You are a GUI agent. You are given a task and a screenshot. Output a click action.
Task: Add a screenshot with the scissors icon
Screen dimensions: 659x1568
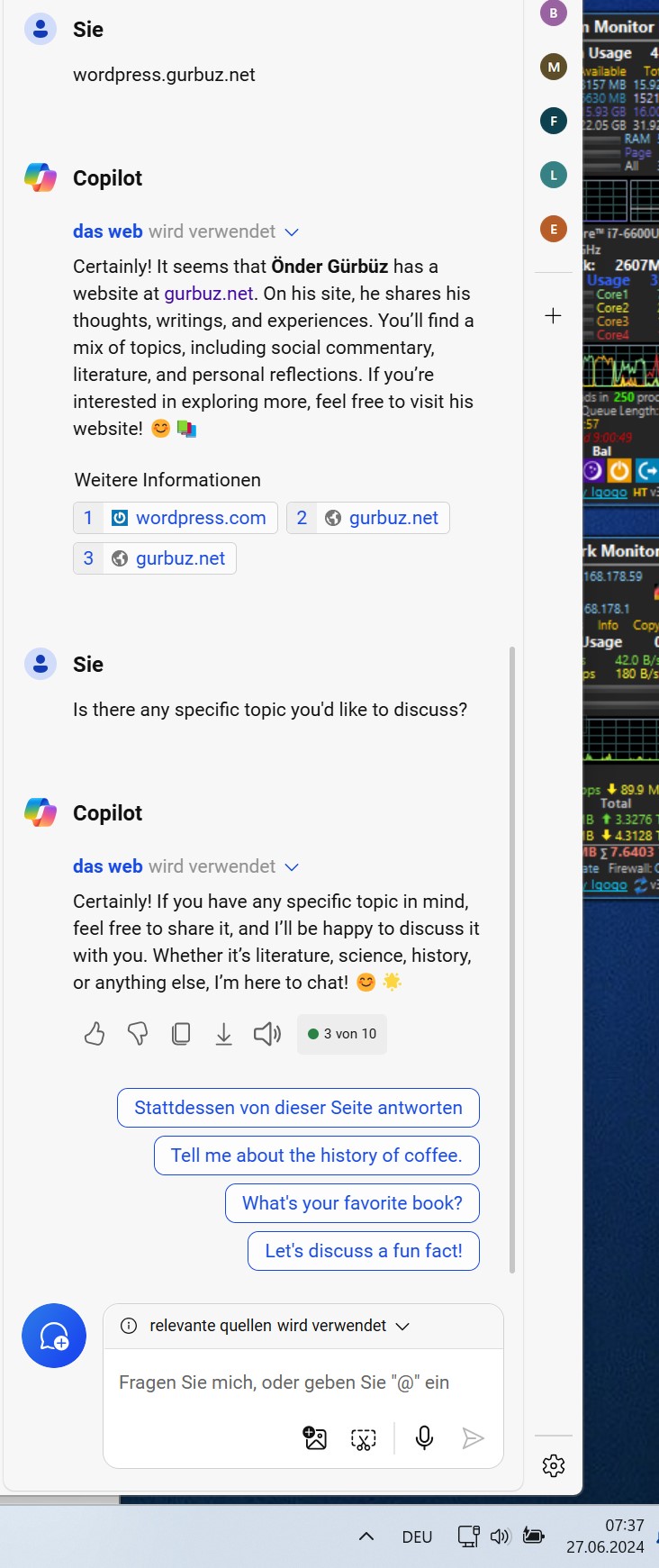[363, 1439]
